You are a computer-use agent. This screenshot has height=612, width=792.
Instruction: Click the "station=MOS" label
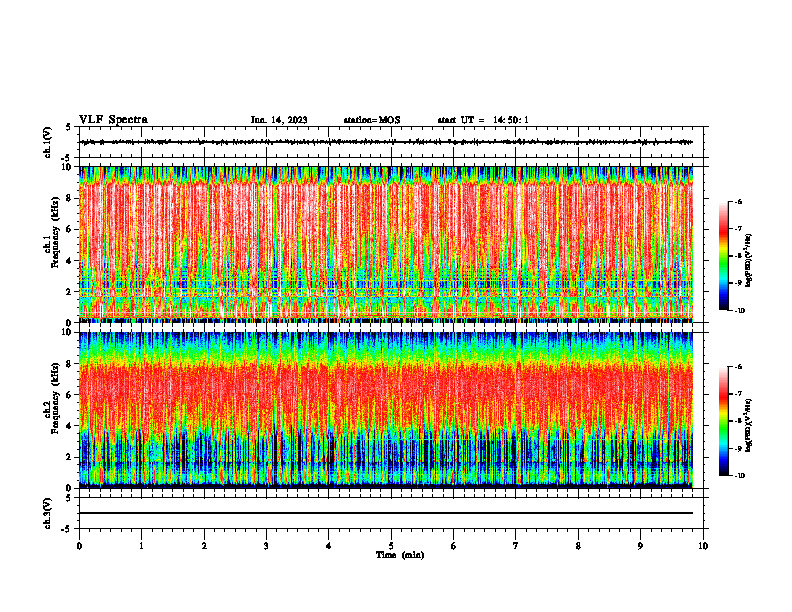point(372,120)
